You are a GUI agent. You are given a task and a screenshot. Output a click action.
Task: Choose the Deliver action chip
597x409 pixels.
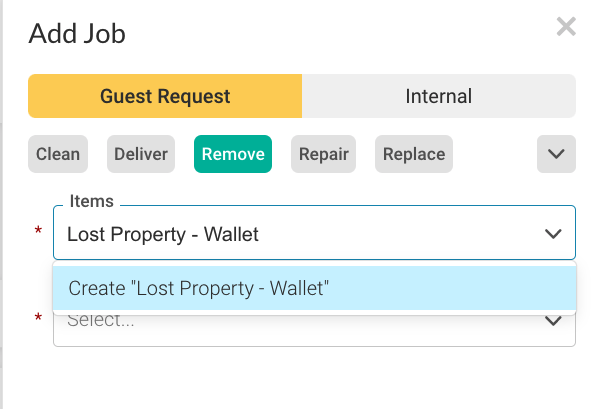click(141, 154)
